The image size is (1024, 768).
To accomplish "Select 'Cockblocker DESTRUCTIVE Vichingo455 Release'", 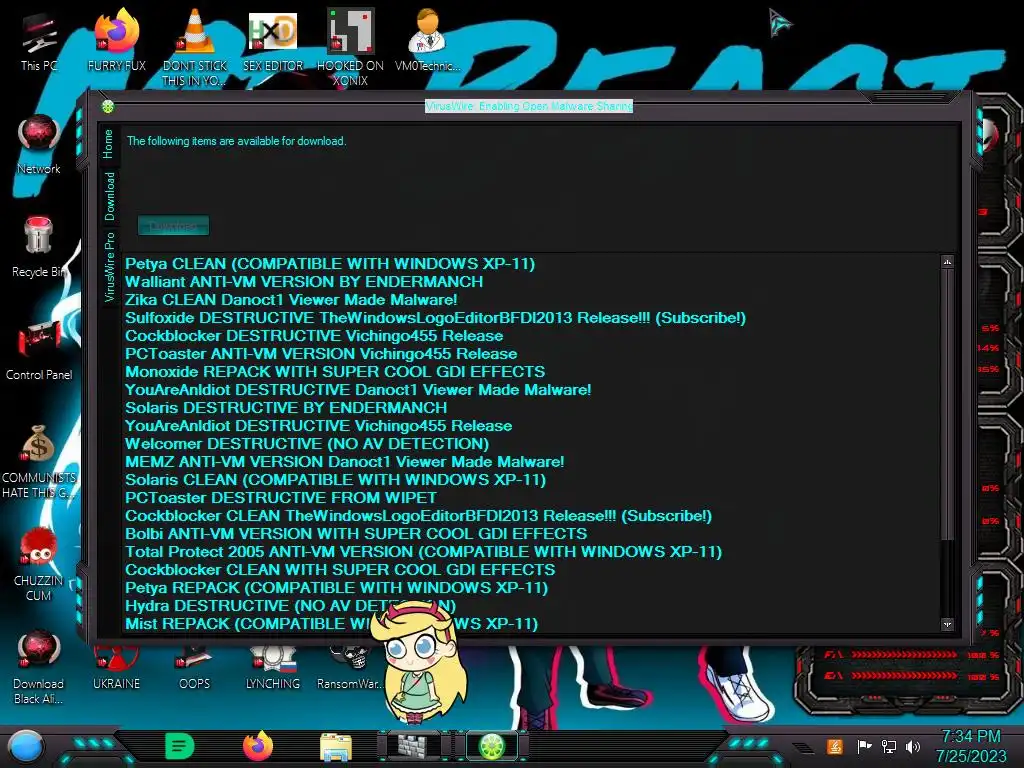I will (x=314, y=336).
